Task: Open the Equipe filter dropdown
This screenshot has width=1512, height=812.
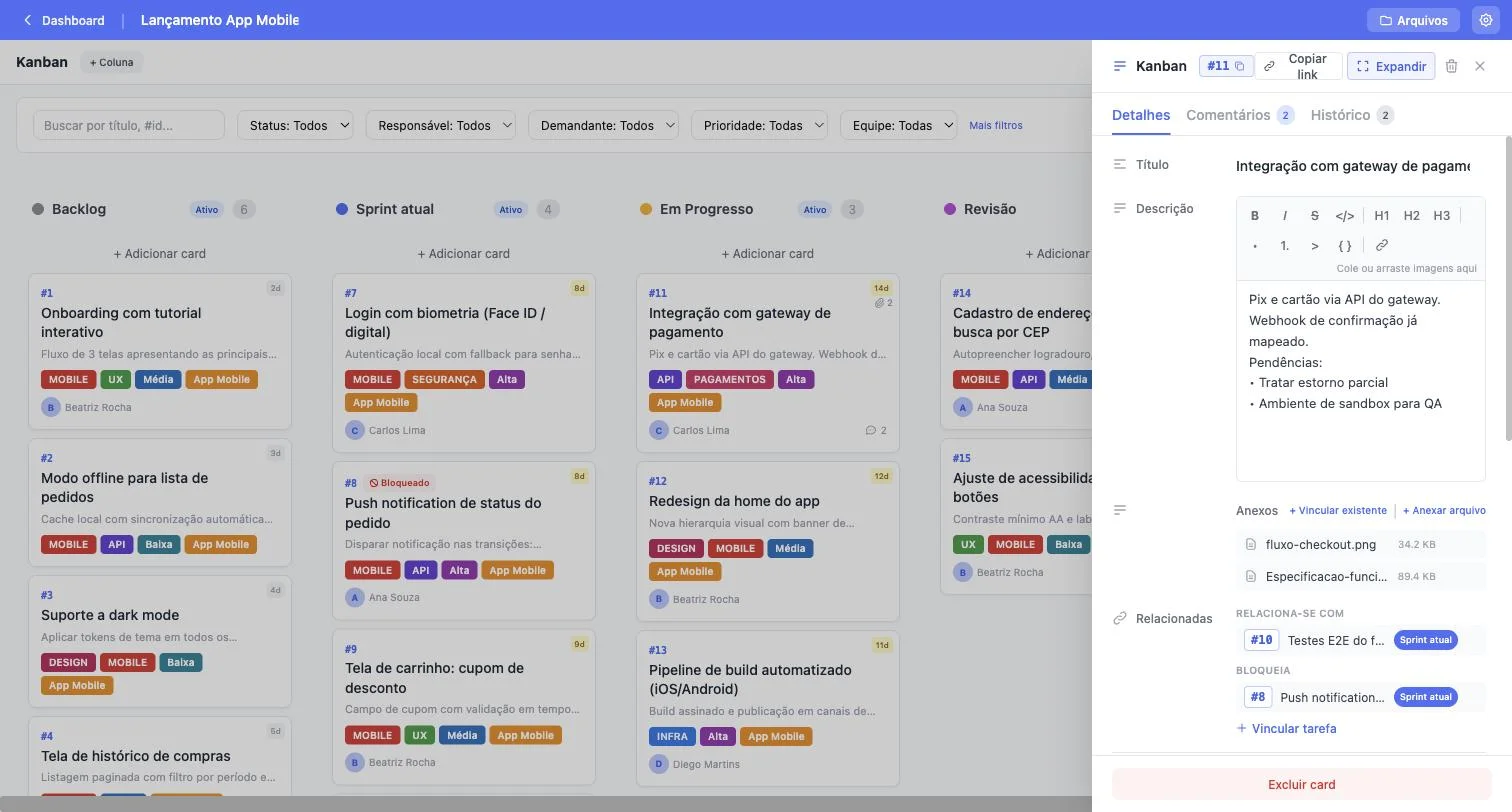Action: click(x=898, y=125)
